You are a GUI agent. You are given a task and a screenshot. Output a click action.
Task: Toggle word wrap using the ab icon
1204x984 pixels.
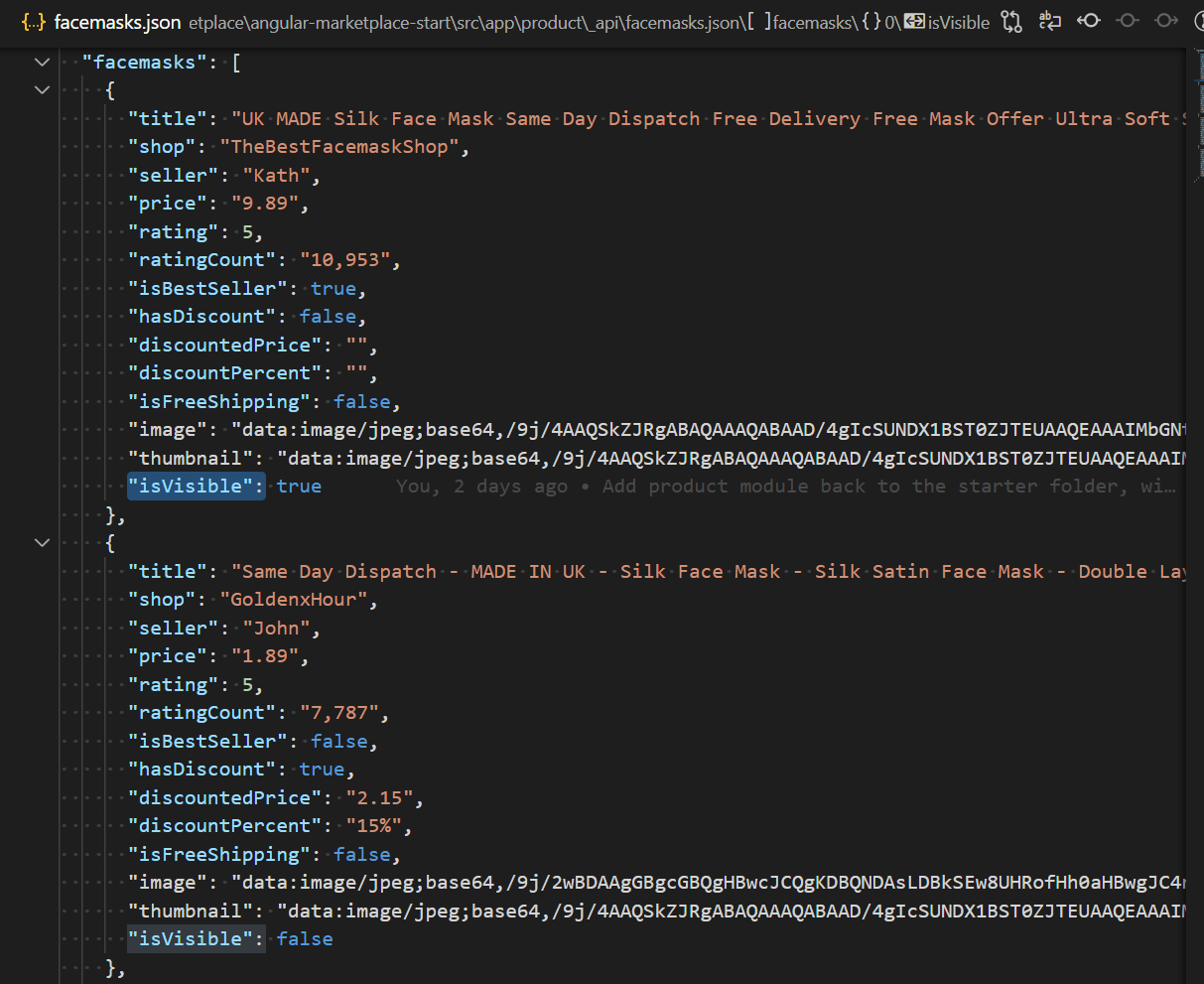1049,20
